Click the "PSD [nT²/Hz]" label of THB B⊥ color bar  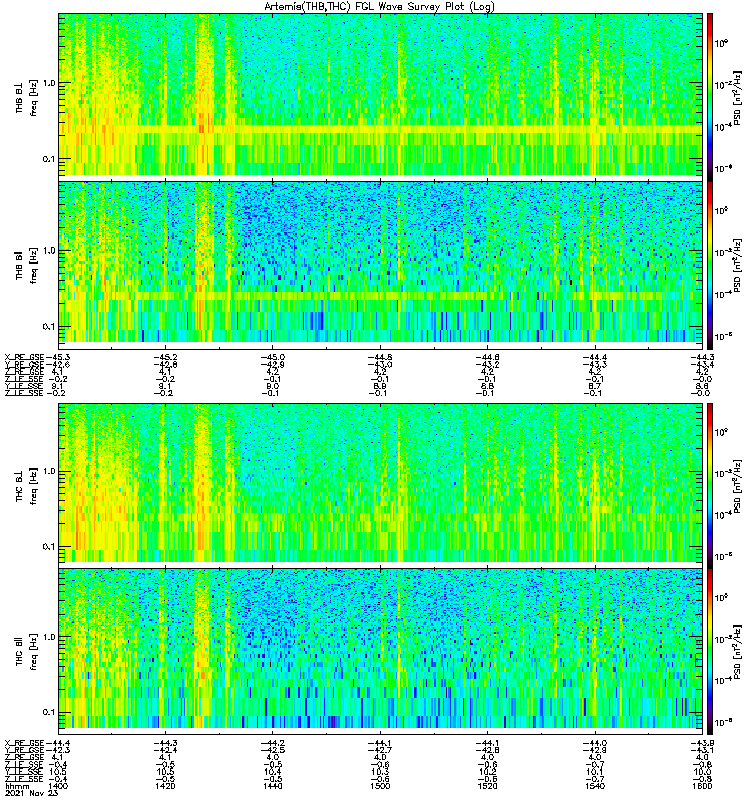[x=738, y=97]
